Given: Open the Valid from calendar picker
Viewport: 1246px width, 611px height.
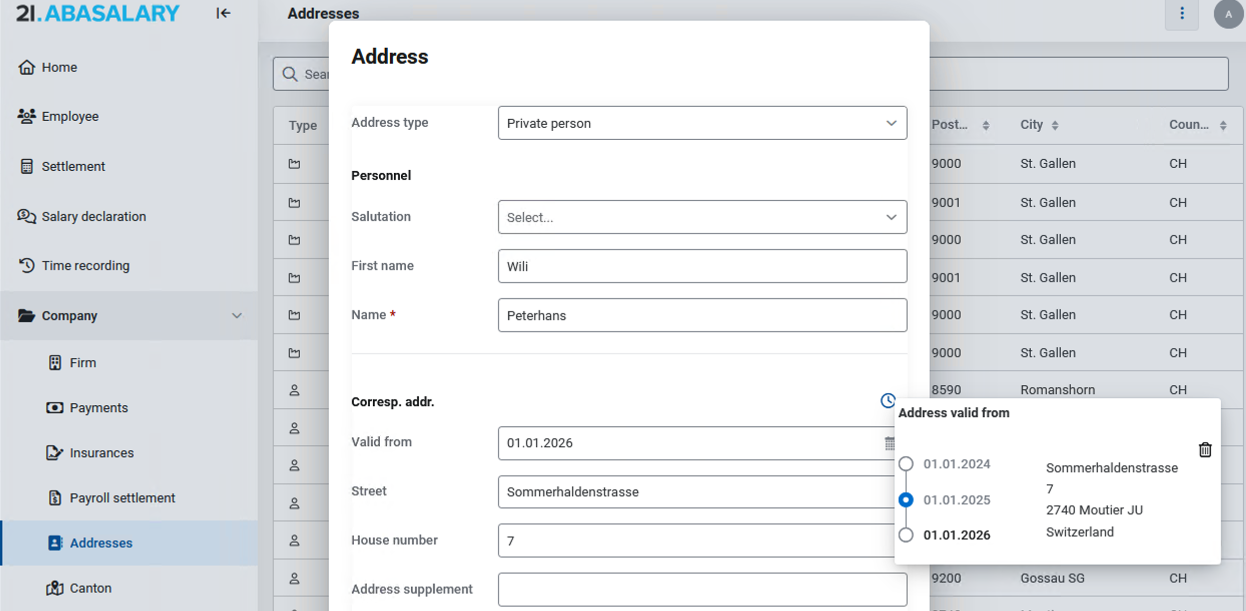Looking at the screenshot, I should [889, 443].
